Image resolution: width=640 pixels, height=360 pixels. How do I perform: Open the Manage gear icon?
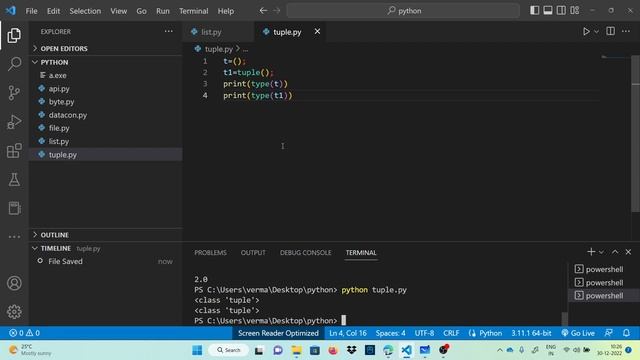pyautogui.click(x=14, y=312)
